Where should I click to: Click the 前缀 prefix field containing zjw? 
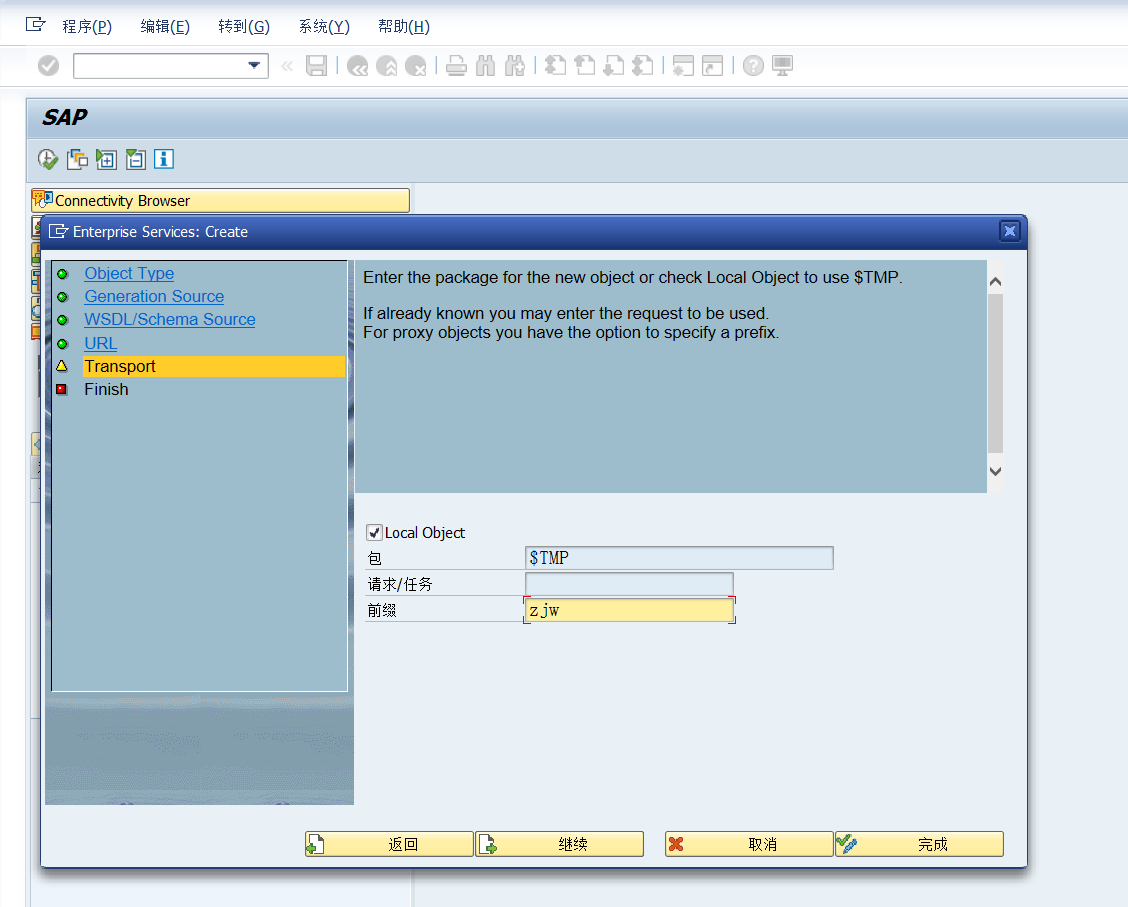pyautogui.click(x=629, y=611)
